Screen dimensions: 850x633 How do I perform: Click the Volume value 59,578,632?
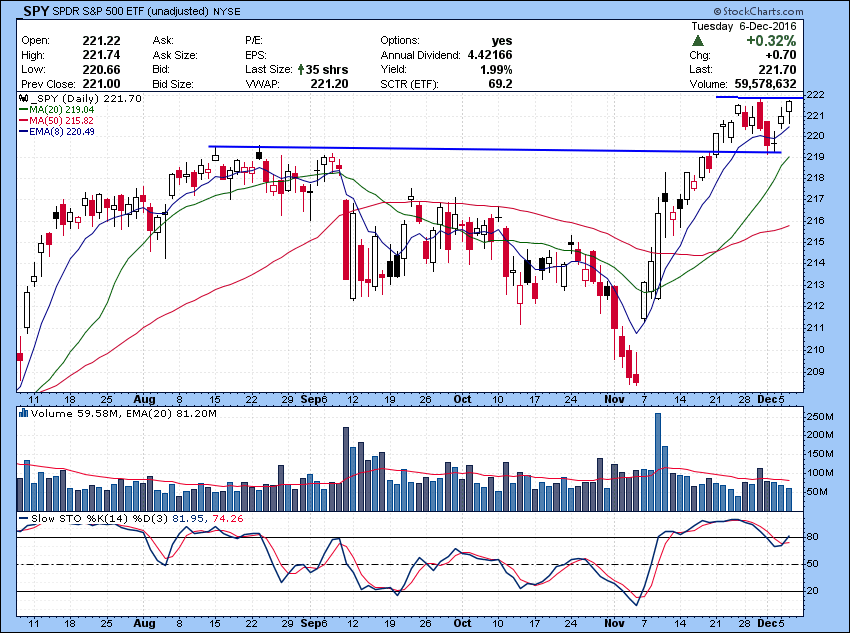pyautogui.click(x=765, y=84)
